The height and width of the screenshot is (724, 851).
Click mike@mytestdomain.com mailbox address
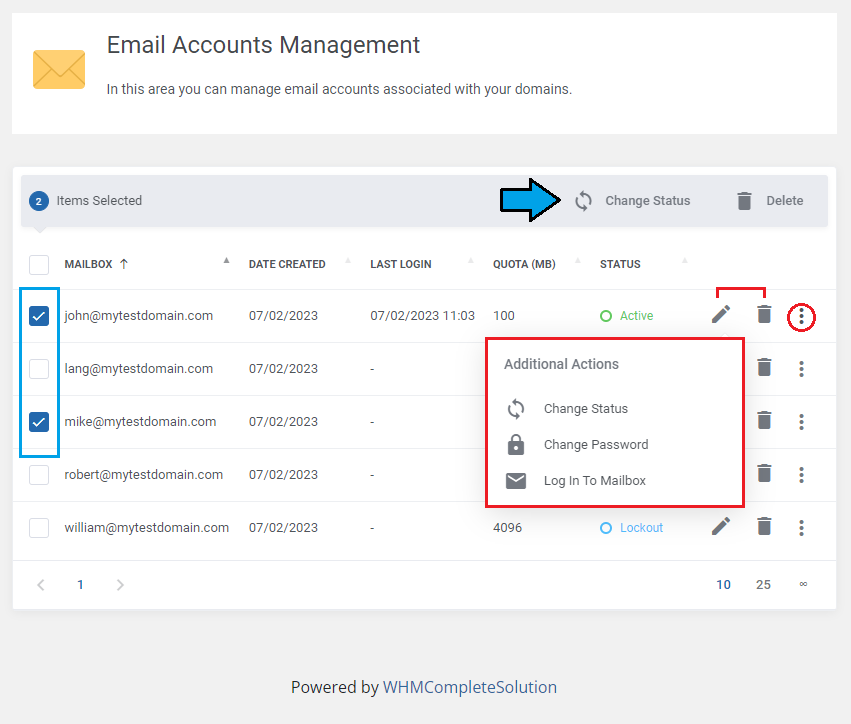coord(140,422)
